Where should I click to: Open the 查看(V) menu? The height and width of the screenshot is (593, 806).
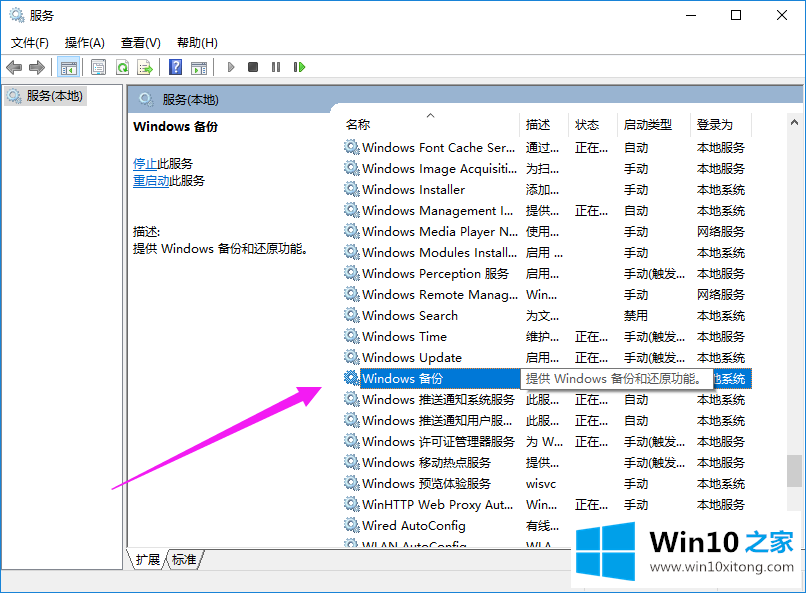[x=141, y=43]
